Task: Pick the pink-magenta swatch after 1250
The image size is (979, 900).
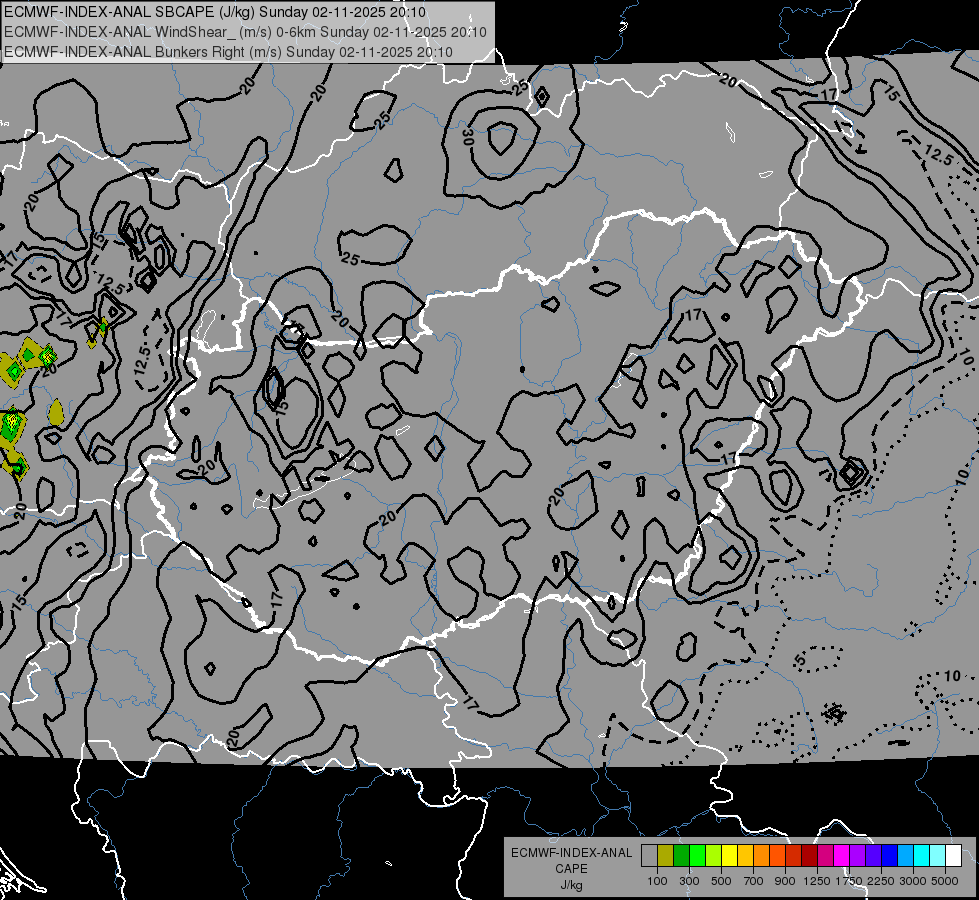Action: tap(825, 856)
